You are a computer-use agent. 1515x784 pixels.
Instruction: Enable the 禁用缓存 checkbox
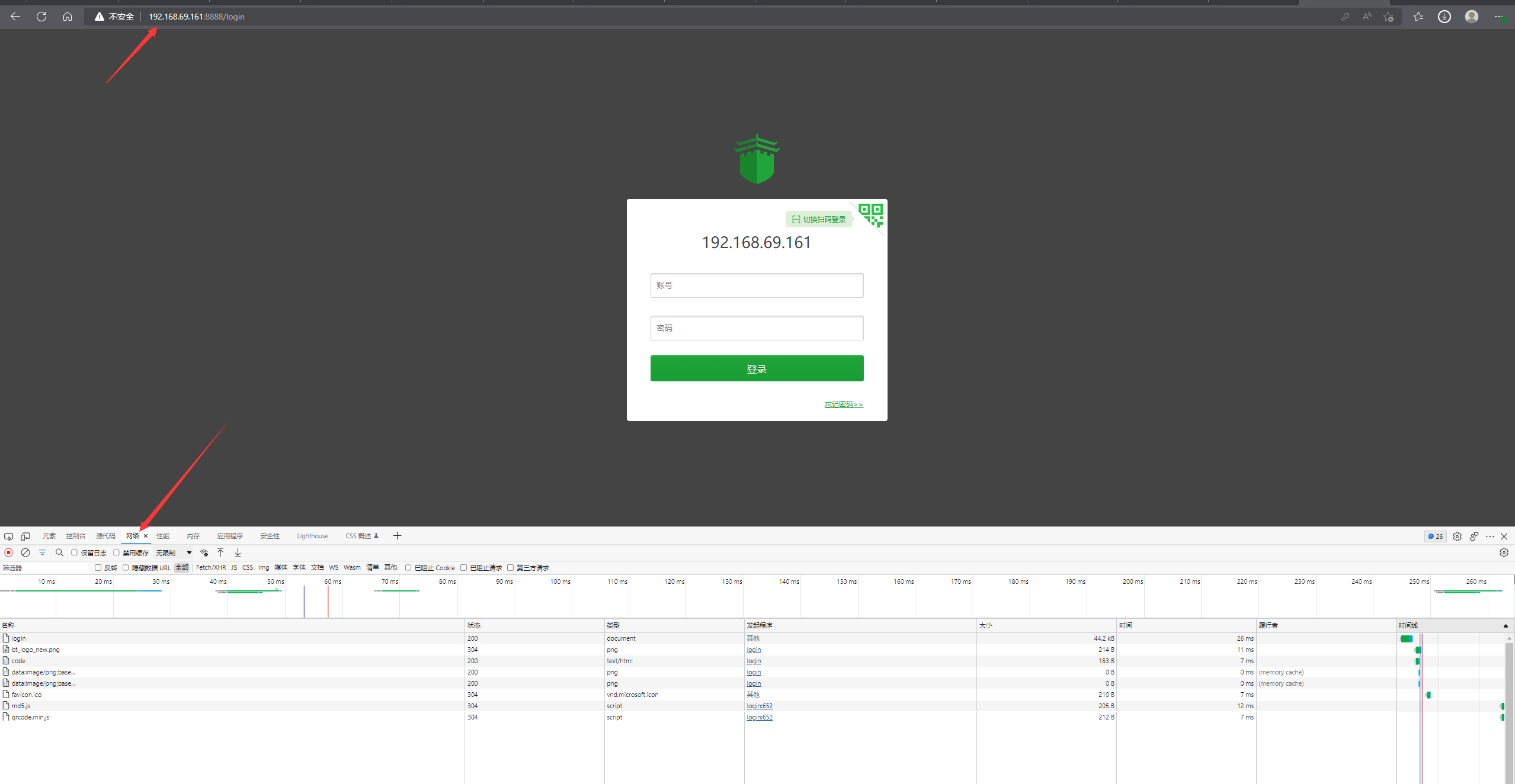[x=117, y=552]
